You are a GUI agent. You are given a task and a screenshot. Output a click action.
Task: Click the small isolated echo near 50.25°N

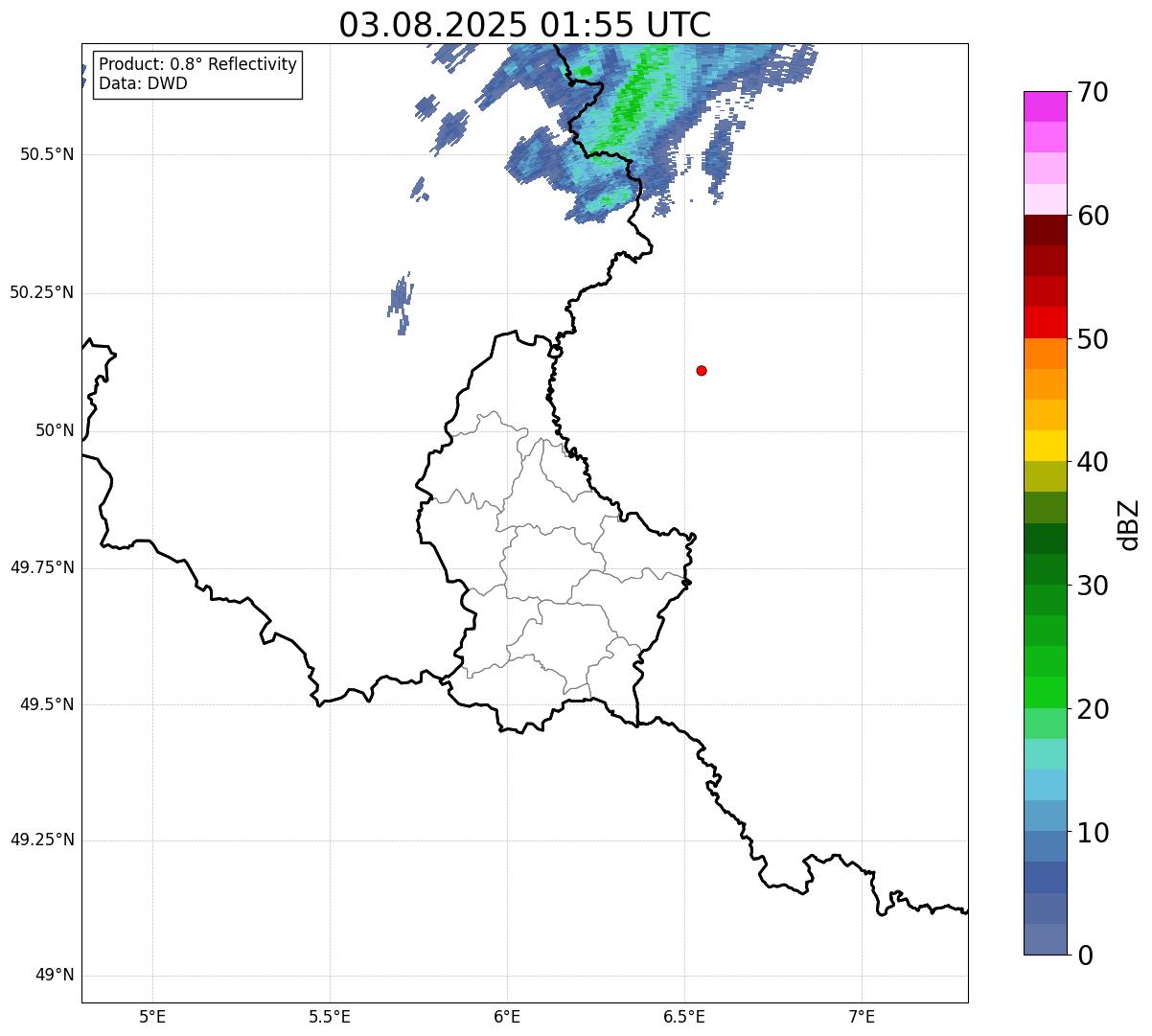click(401, 303)
